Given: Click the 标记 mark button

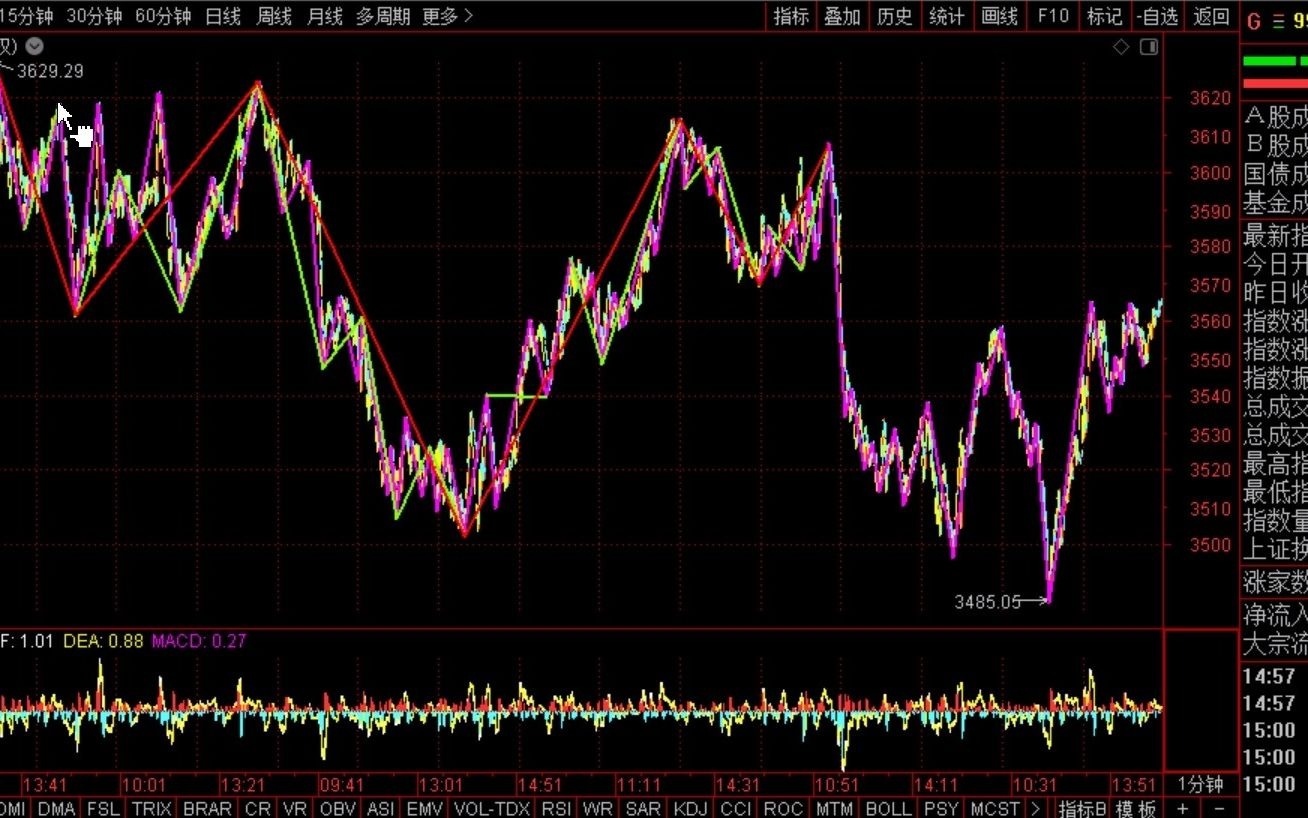Looking at the screenshot, I should tap(1105, 16).
